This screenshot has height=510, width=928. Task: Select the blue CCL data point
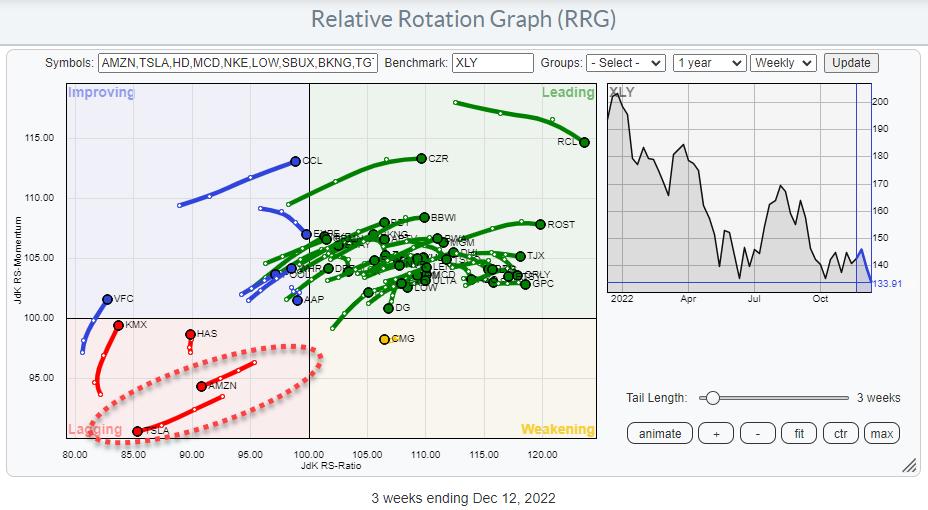coord(295,161)
